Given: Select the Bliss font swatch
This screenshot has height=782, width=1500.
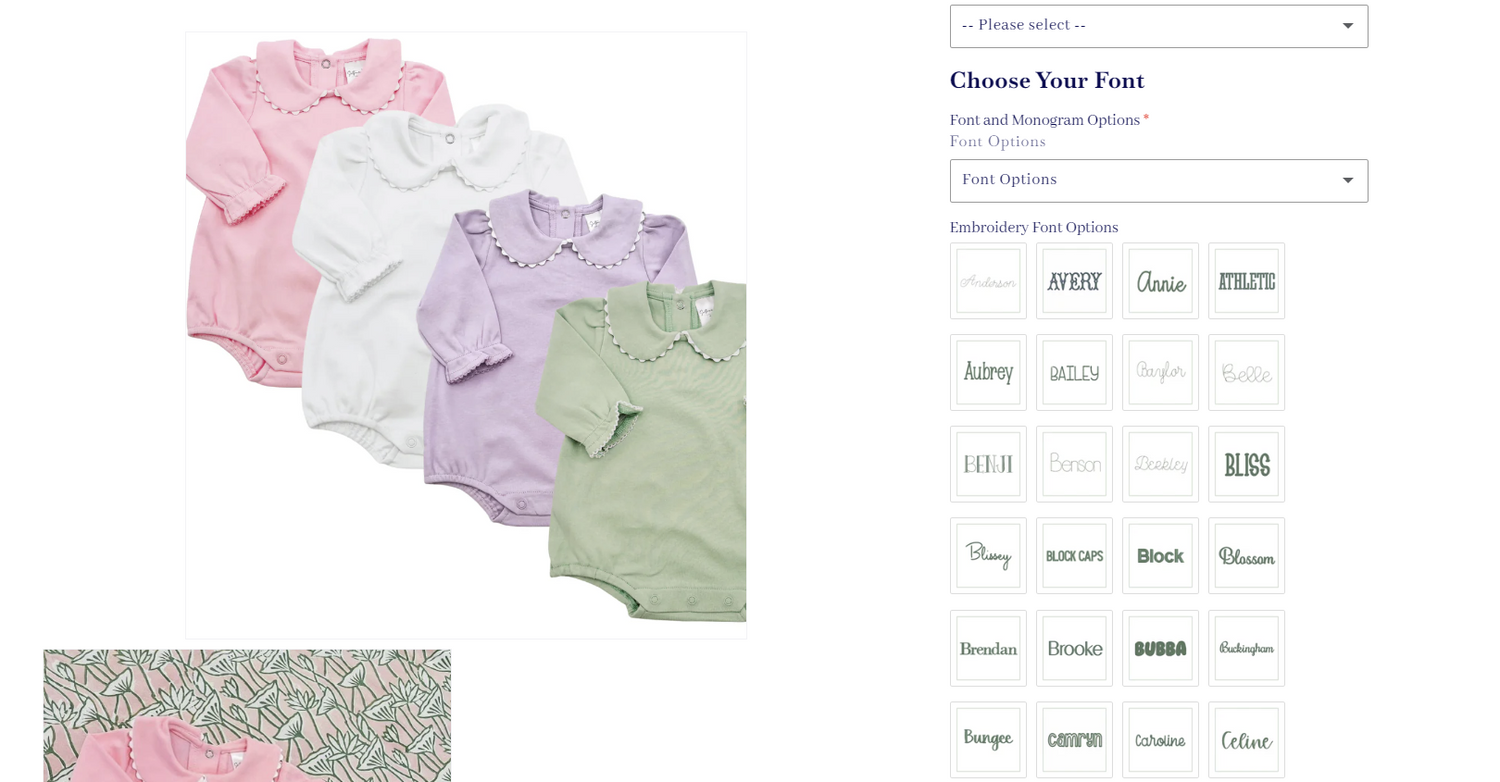Looking at the screenshot, I should 1246,464.
